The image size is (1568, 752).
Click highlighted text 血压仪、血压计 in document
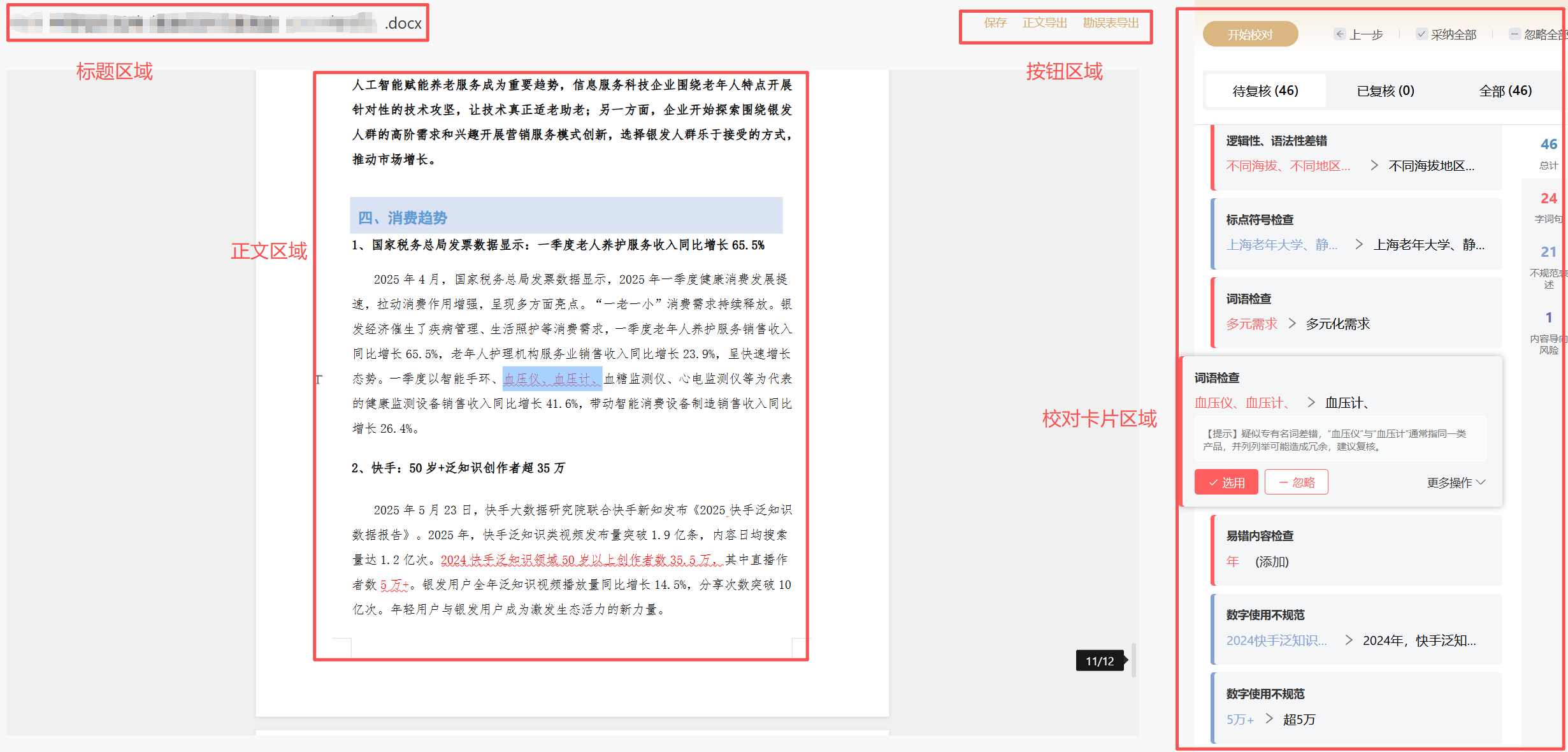[552, 379]
